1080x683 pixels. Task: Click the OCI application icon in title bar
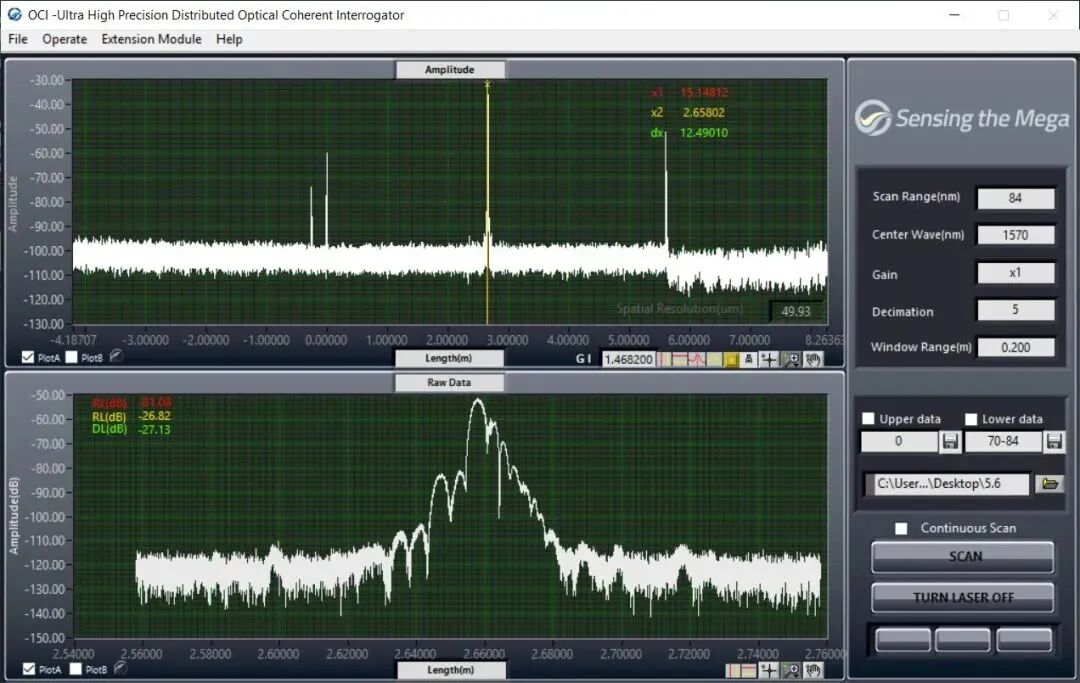click(14, 14)
